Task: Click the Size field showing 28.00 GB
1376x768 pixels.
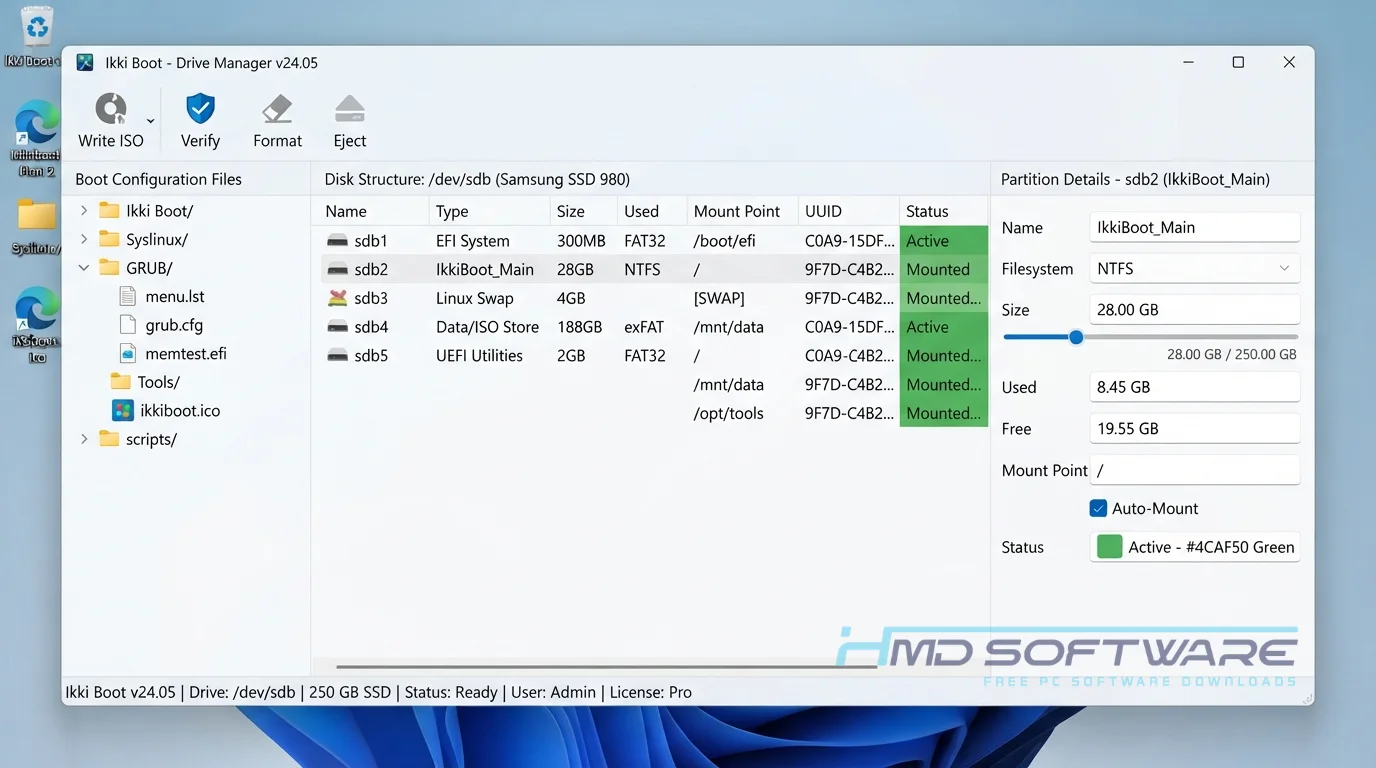Action: [x=1195, y=310]
